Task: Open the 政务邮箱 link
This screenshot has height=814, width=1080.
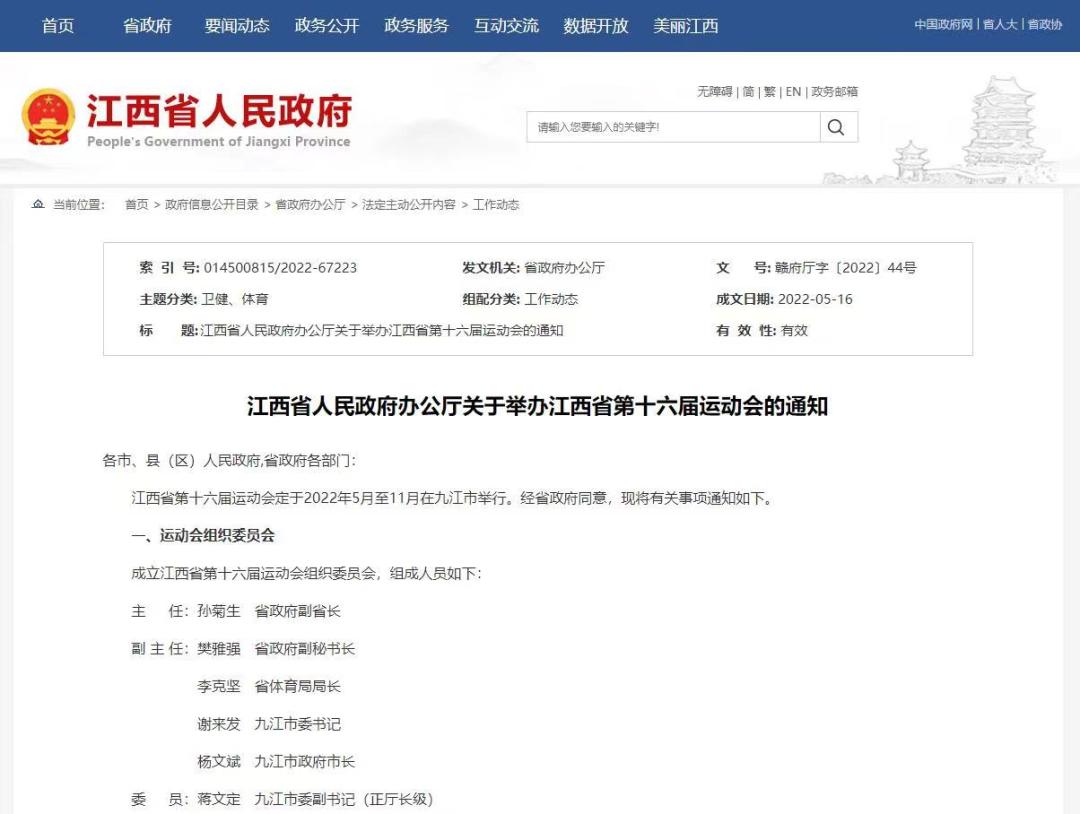Action: point(836,91)
